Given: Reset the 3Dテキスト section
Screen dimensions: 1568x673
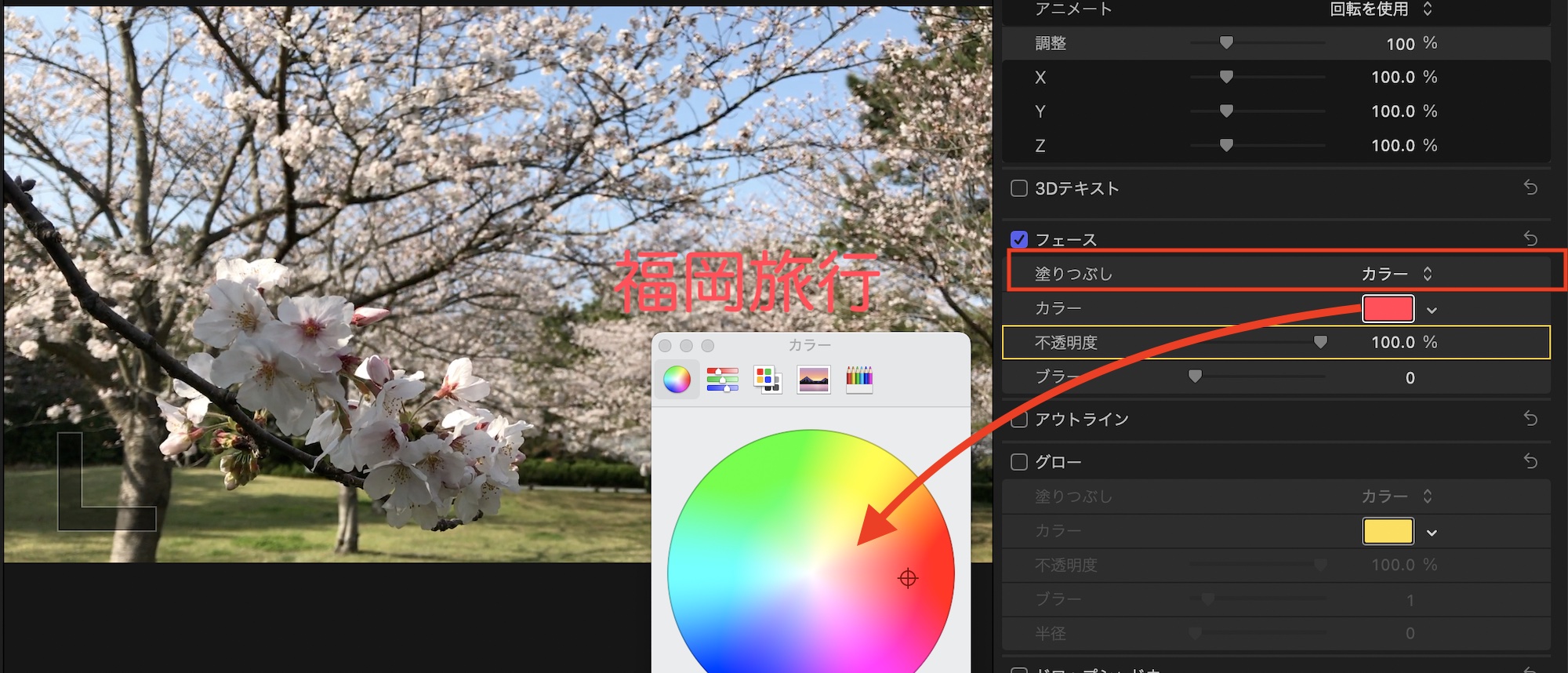Looking at the screenshot, I should point(1530,188).
